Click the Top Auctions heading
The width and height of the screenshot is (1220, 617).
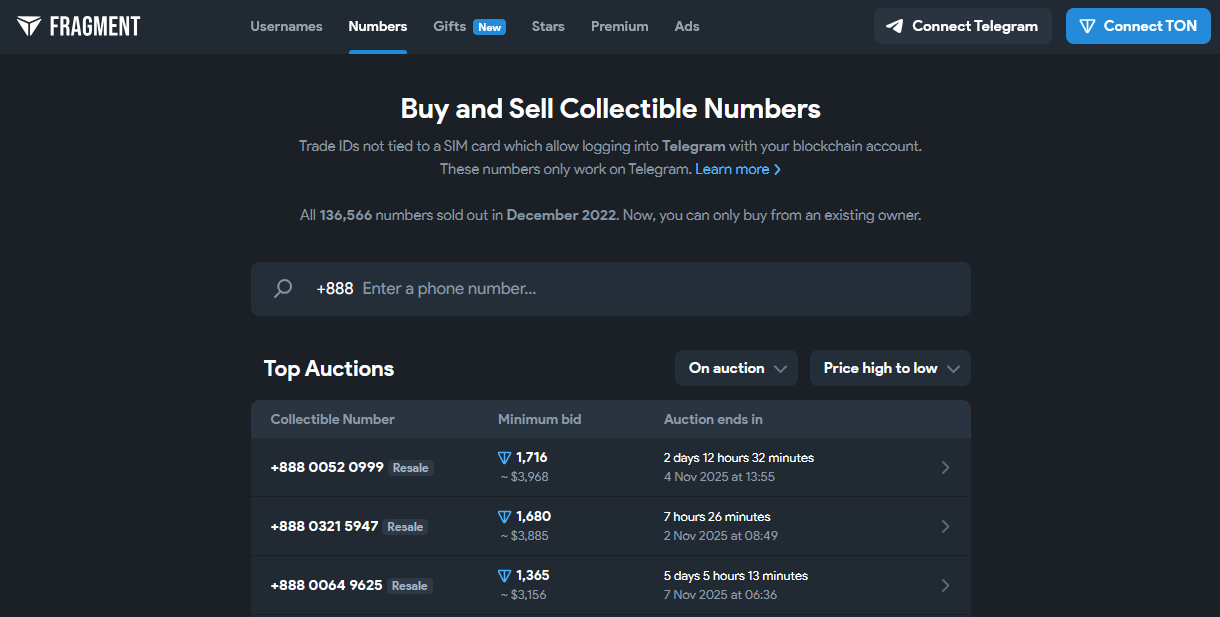point(329,369)
